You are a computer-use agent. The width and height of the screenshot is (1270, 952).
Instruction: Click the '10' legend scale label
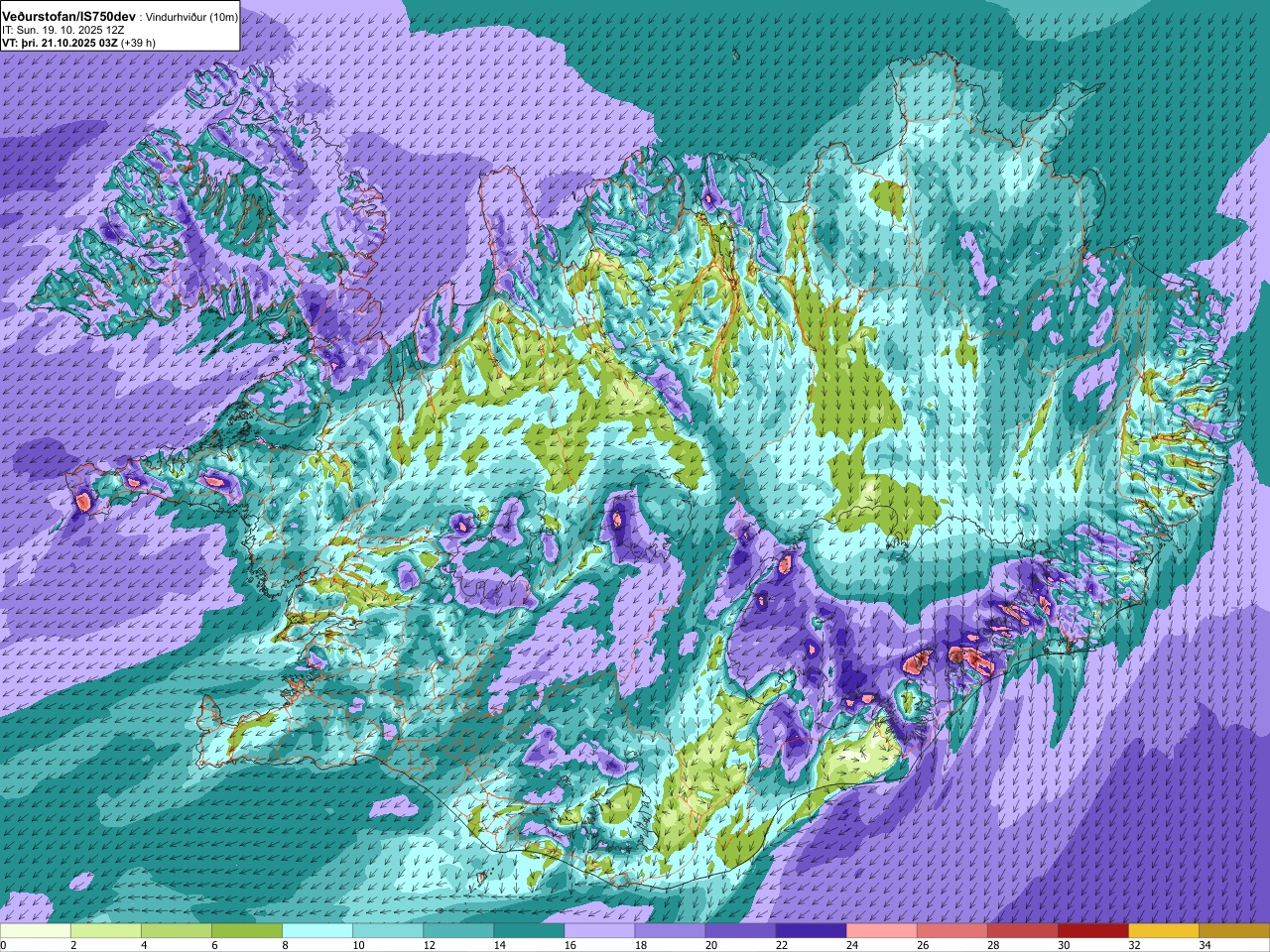(358, 945)
